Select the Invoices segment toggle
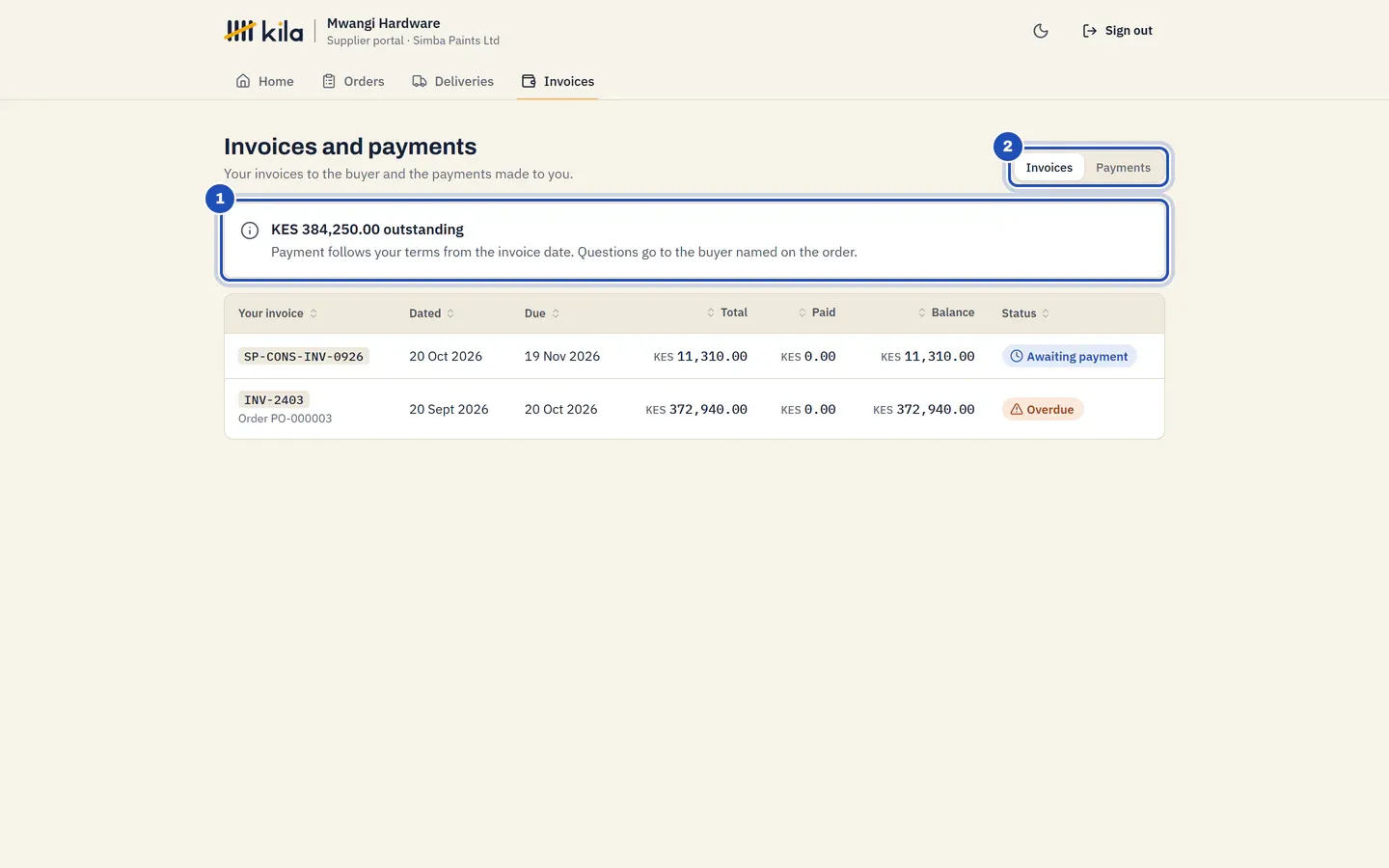 click(x=1049, y=168)
